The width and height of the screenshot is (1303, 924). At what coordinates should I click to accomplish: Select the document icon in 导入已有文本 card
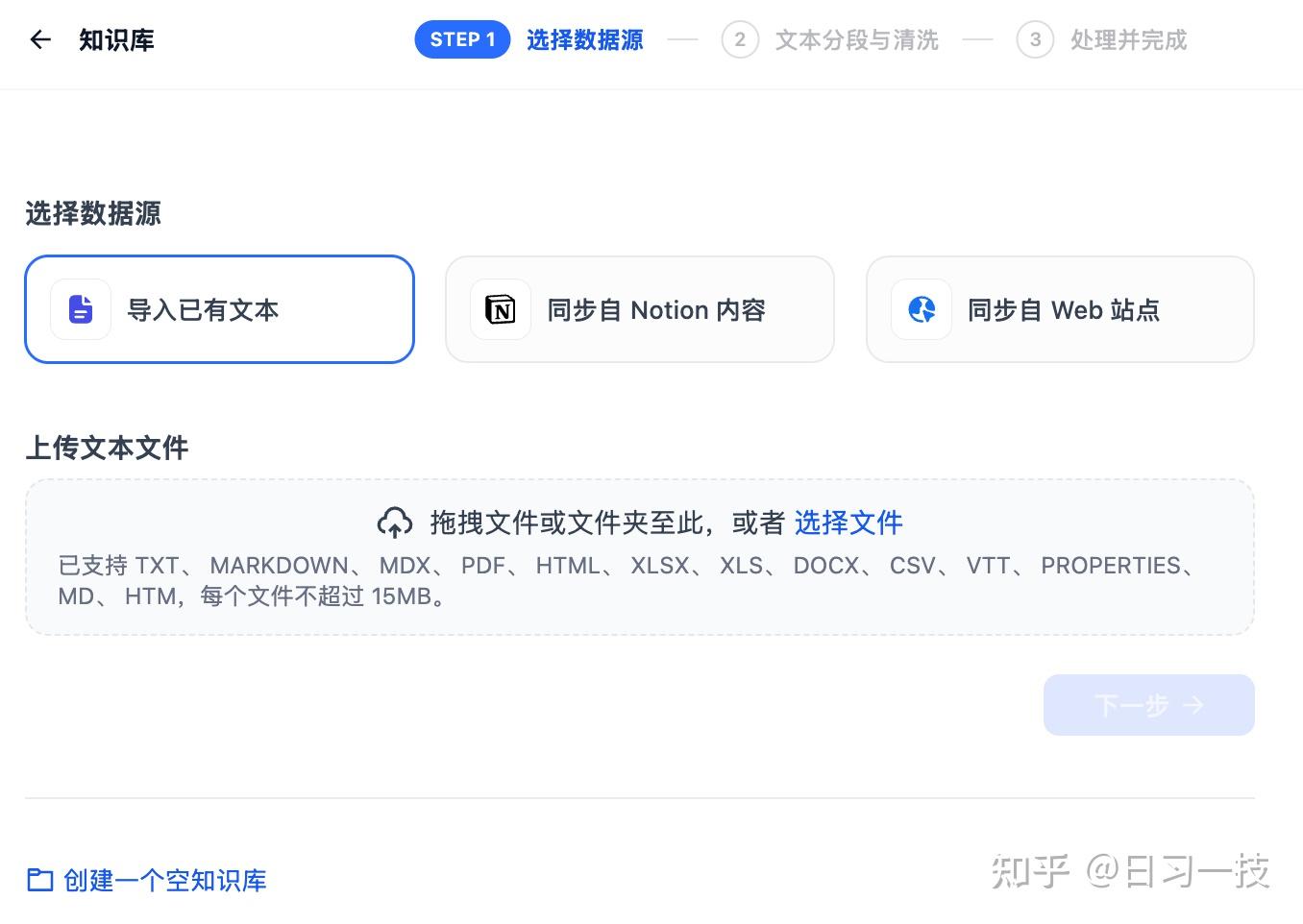(80, 309)
